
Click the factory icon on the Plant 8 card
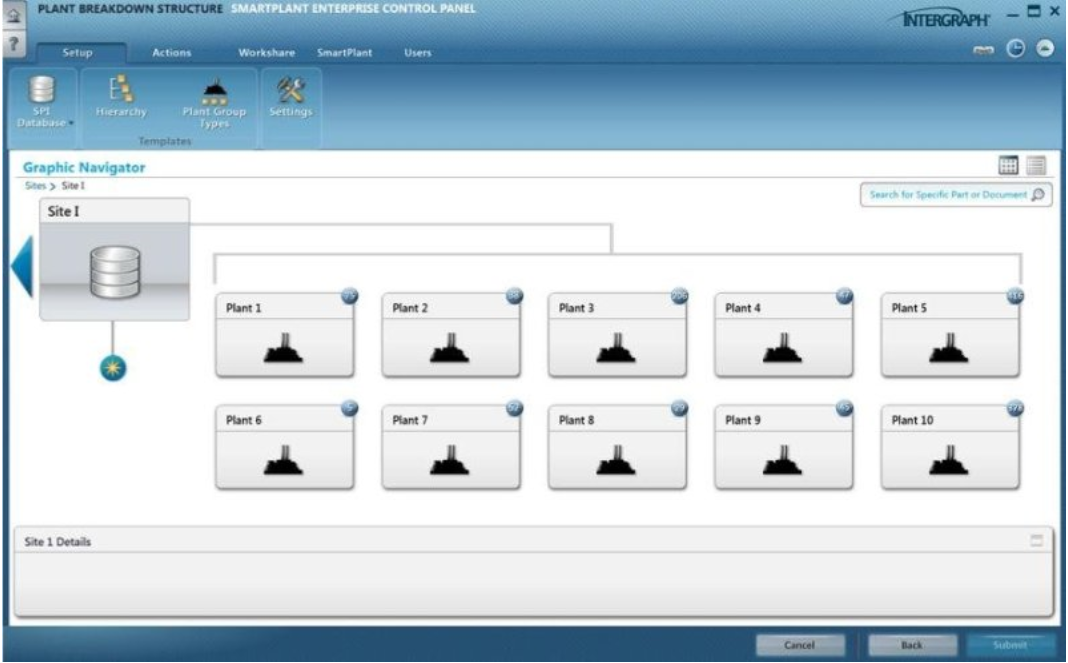click(x=616, y=461)
